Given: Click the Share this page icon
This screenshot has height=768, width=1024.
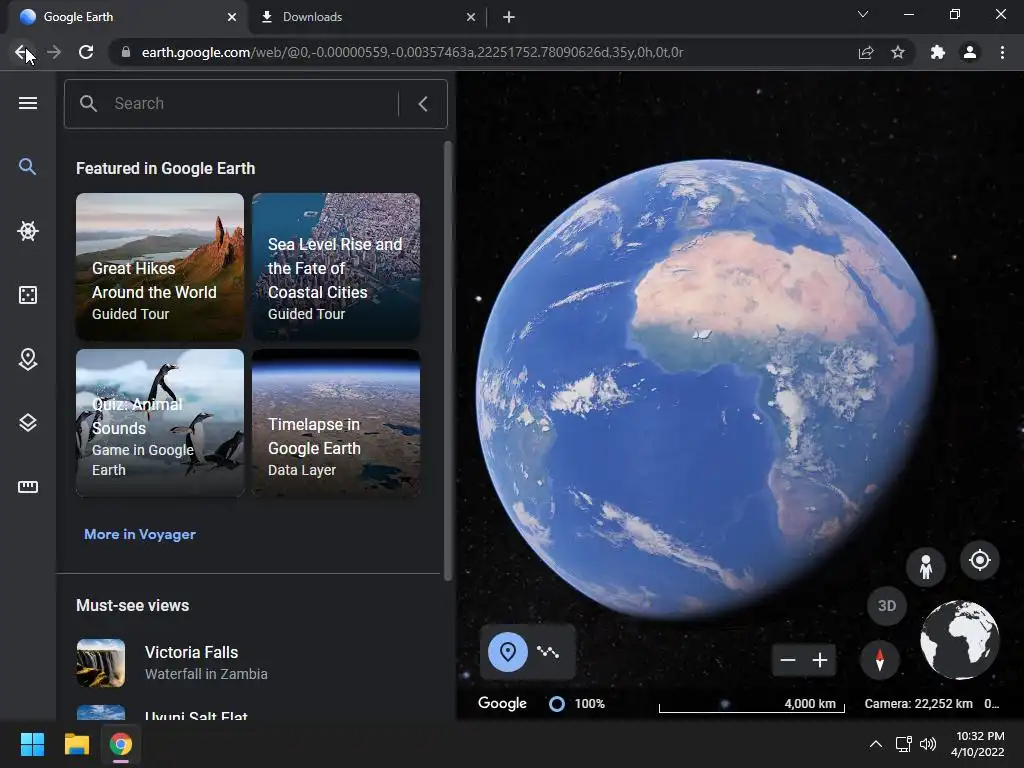Looking at the screenshot, I should click(x=866, y=52).
